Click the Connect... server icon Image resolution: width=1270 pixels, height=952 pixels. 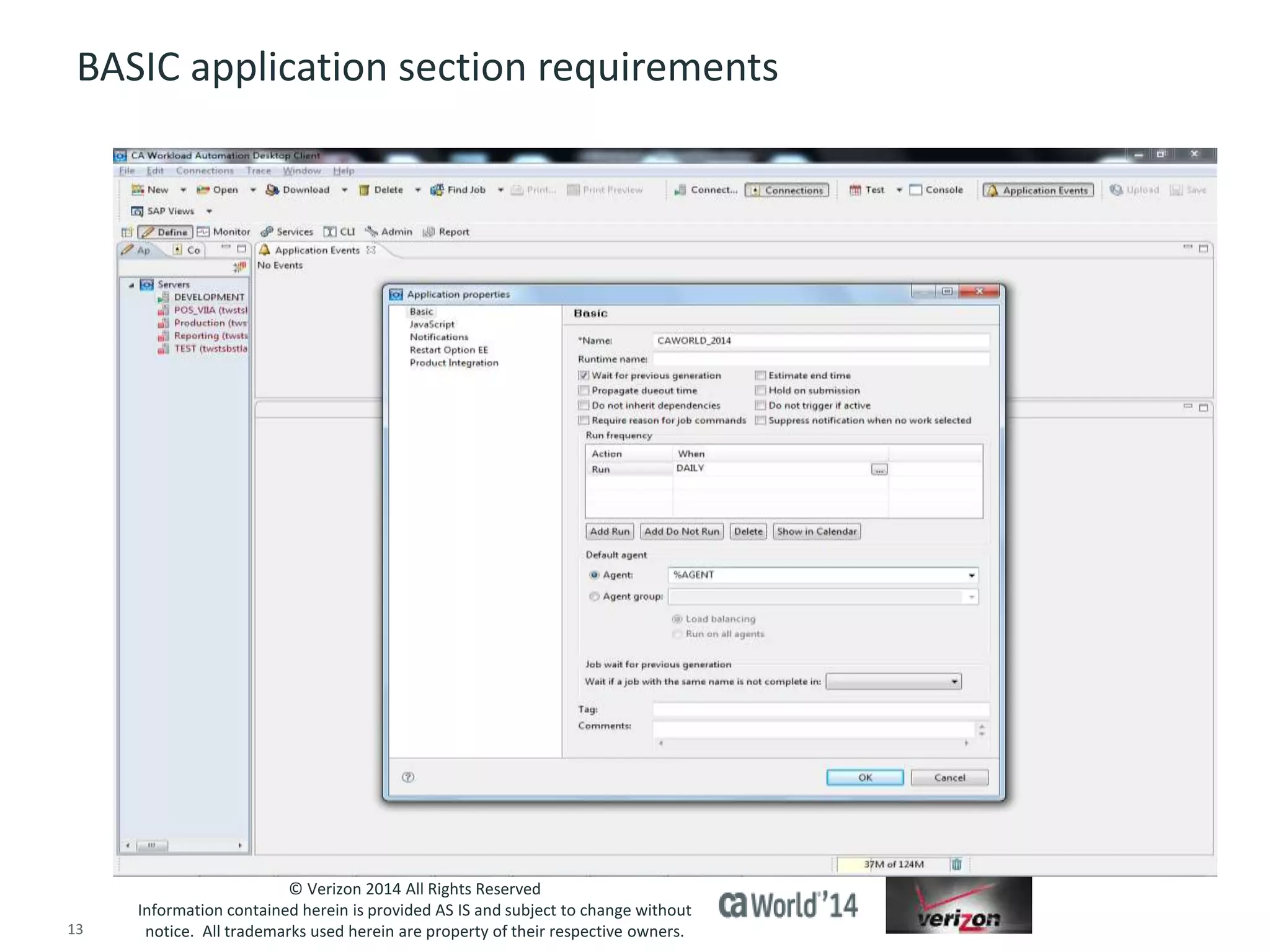(x=680, y=190)
